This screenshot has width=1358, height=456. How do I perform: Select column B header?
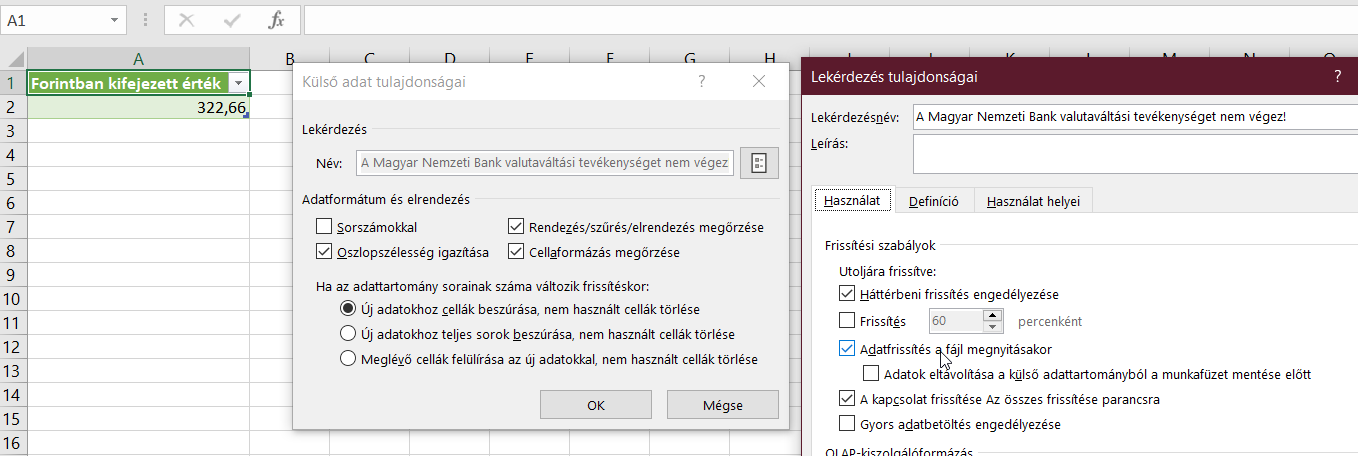[x=289, y=59]
